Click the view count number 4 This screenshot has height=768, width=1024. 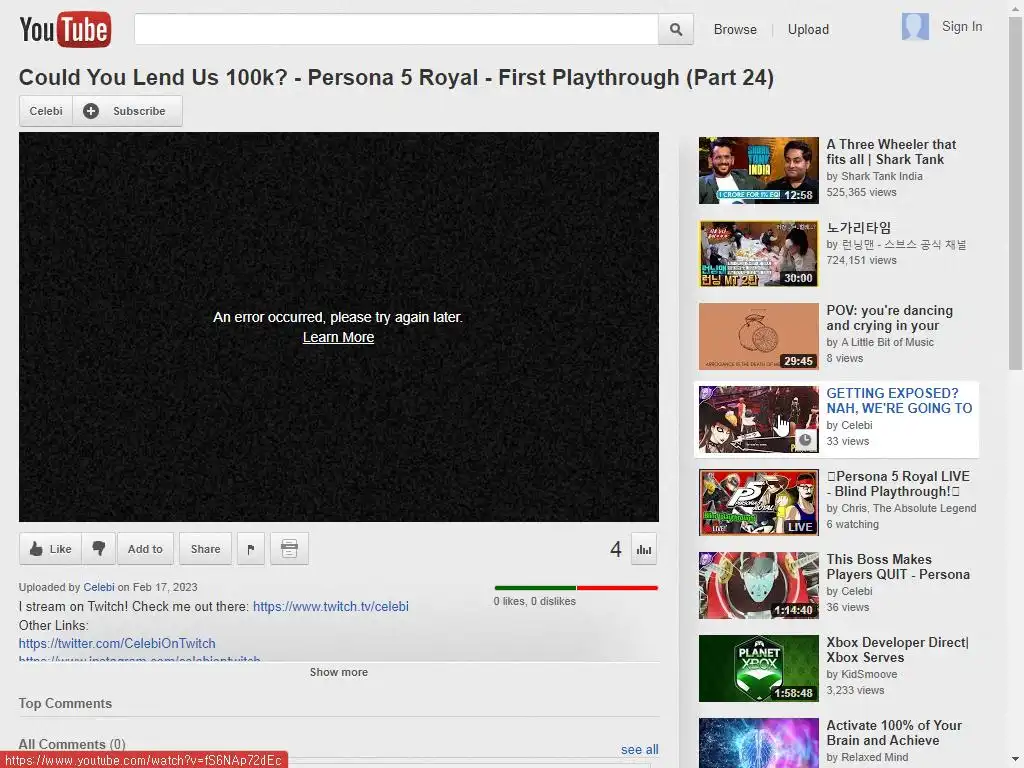point(616,549)
